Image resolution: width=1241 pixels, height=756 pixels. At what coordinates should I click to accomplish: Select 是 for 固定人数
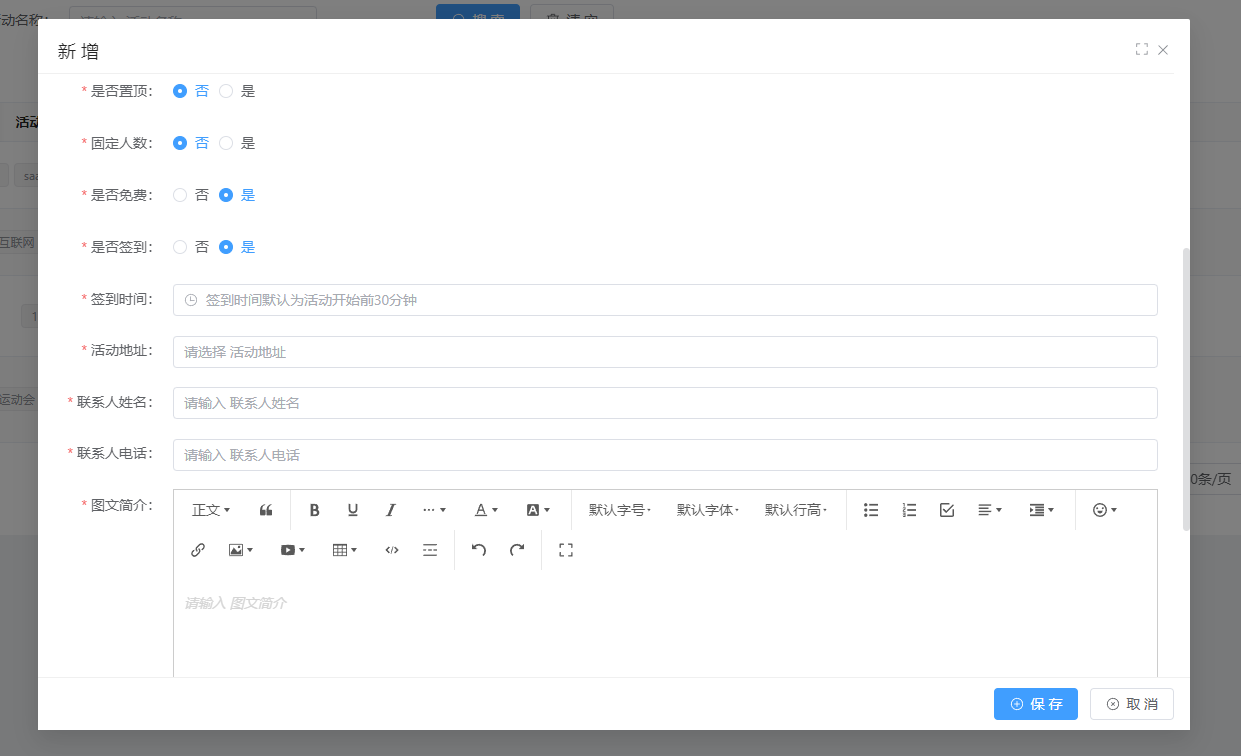click(226, 143)
